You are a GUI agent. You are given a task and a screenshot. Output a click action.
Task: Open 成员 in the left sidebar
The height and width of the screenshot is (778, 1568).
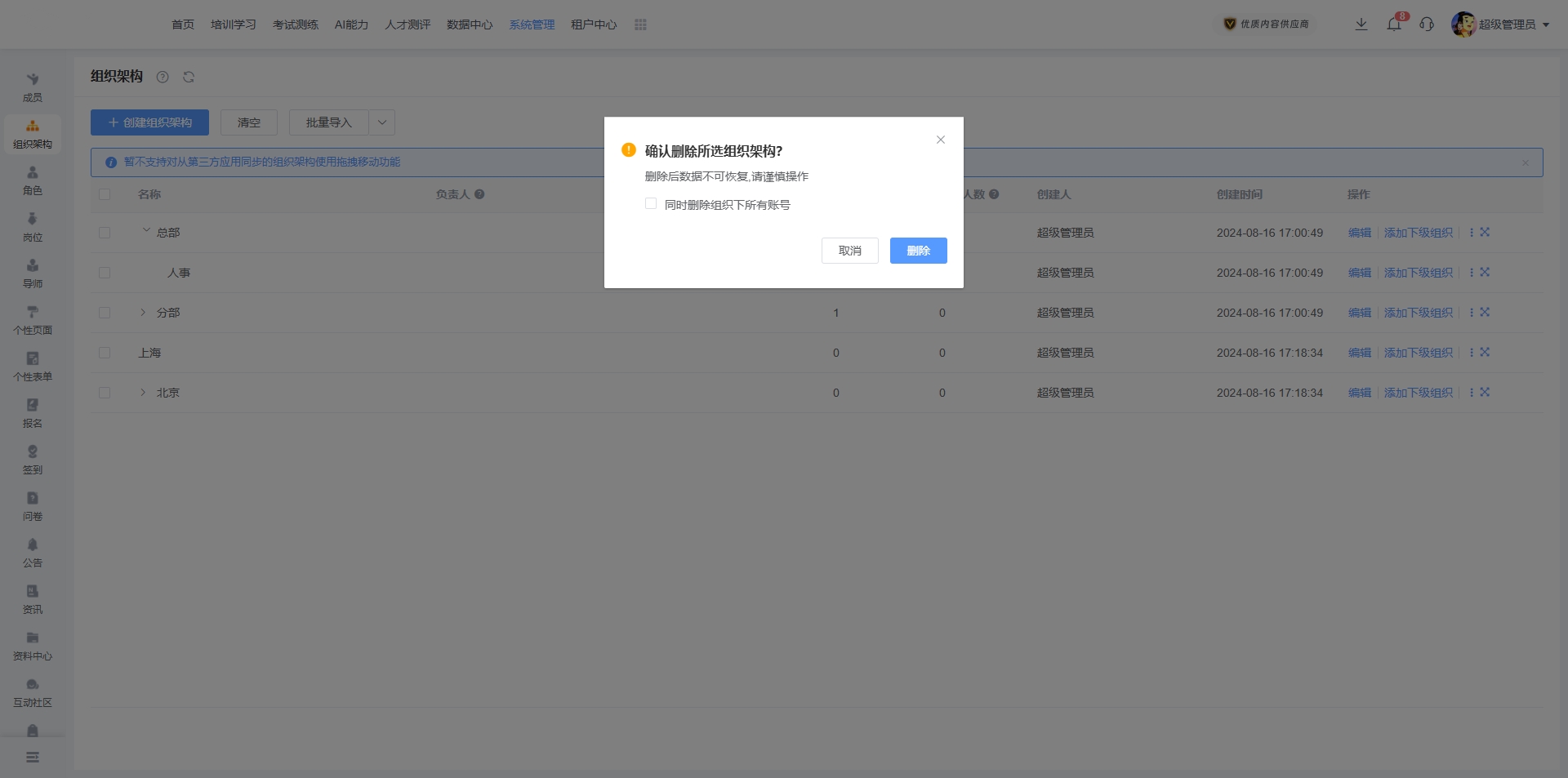(33, 87)
